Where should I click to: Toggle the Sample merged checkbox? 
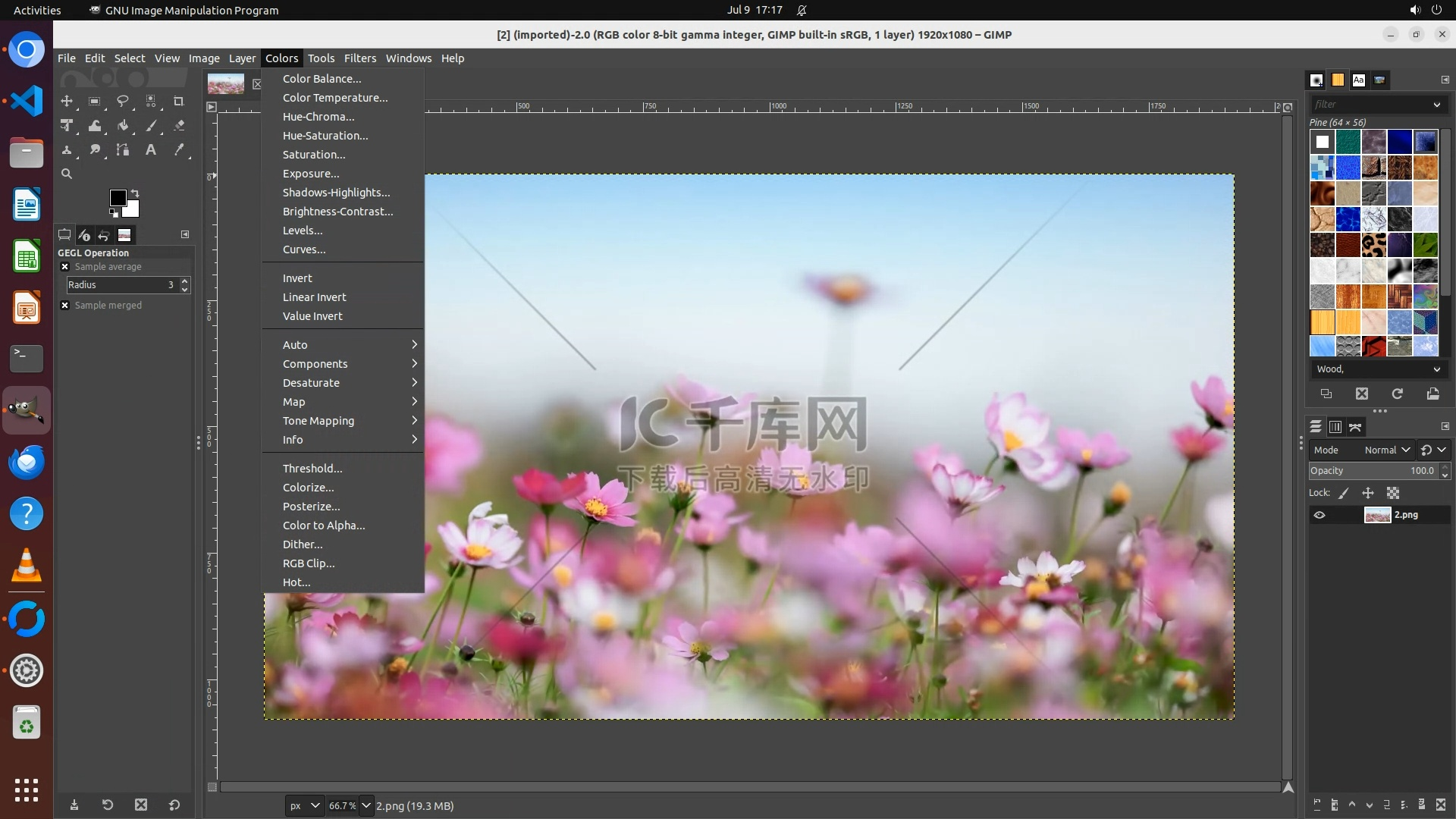(x=65, y=306)
